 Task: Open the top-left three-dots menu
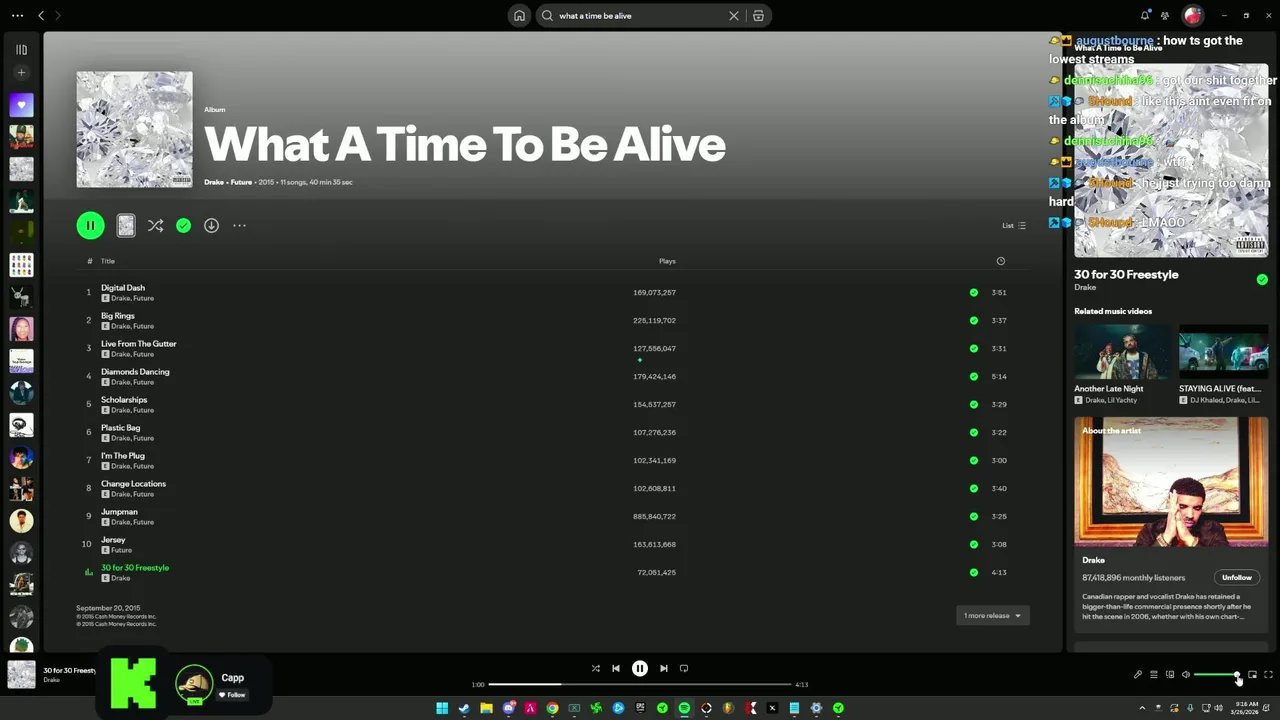click(17, 15)
